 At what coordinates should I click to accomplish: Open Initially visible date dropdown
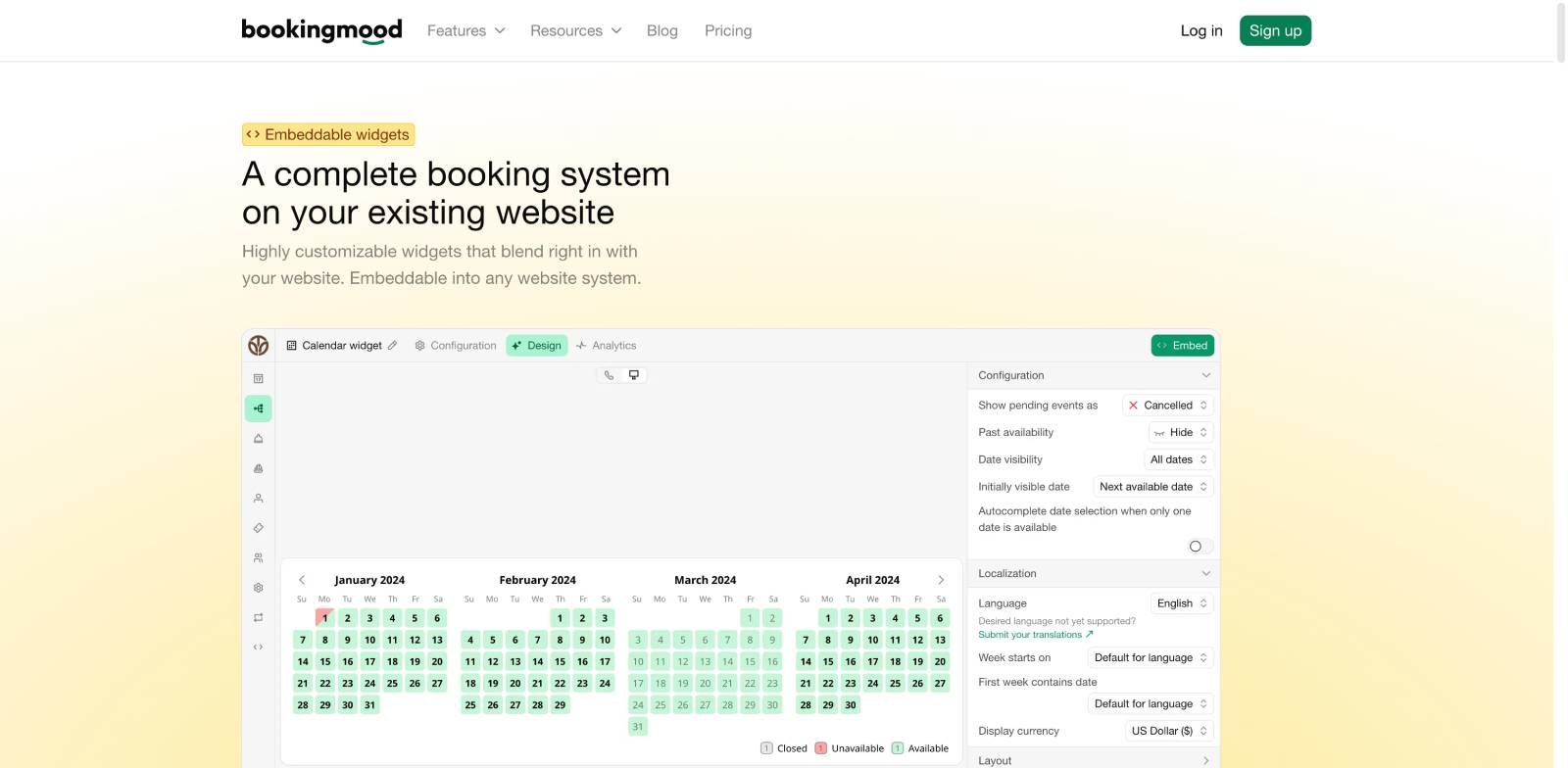pos(1153,487)
